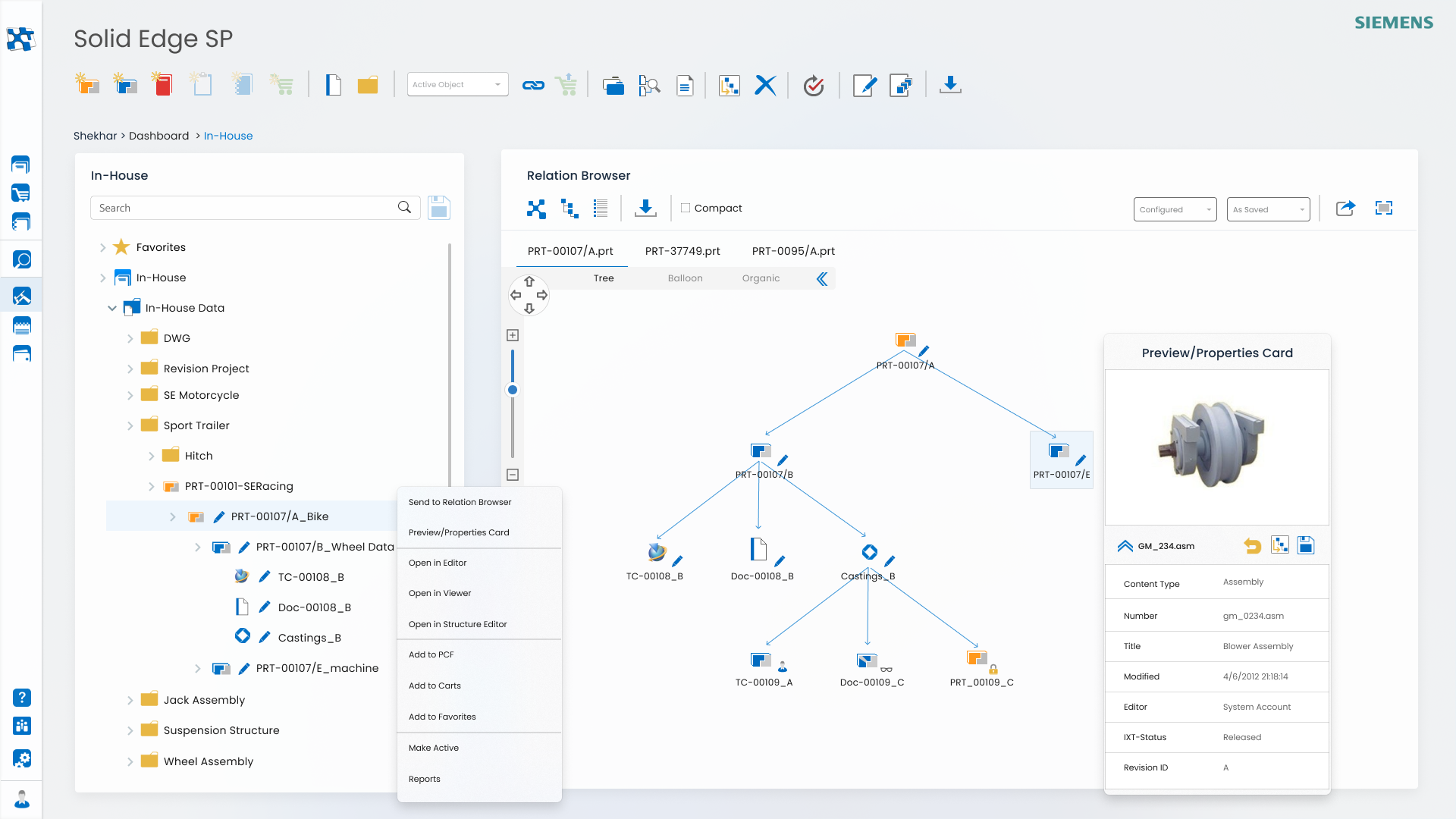Image resolution: width=1456 pixels, height=819 pixels.
Task: Click the search magnifier icon in In-House panel
Action: (405, 207)
